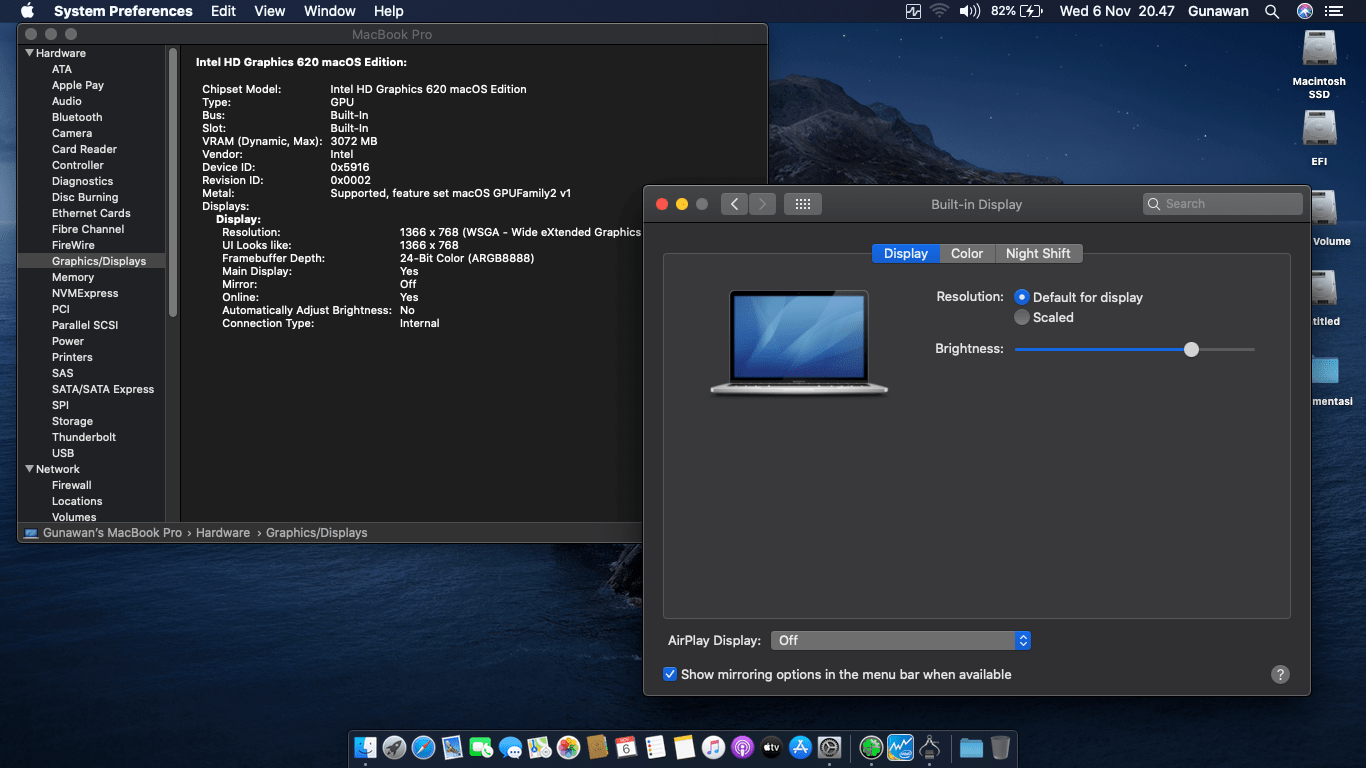Collapse the Network section in System Information

[x=28, y=468]
